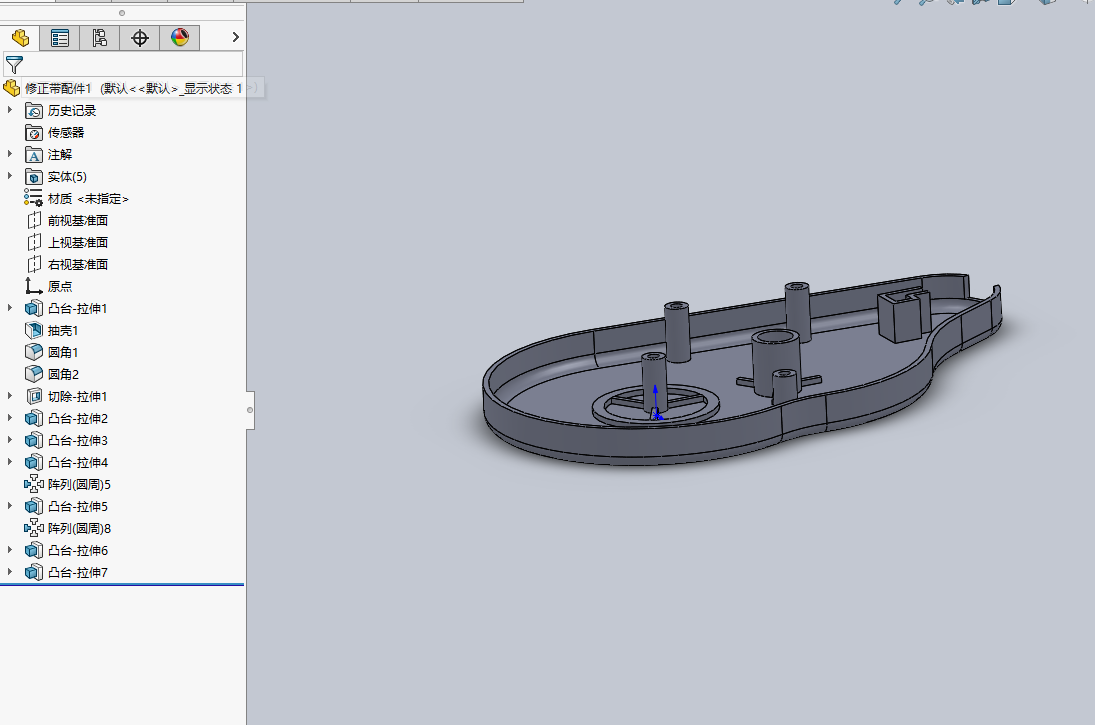Image resolution: width=1095 pixels, height=725 pixels.
Task: Expand the 凸台-拉伸7 feature
Action: (x=10, y=571)
